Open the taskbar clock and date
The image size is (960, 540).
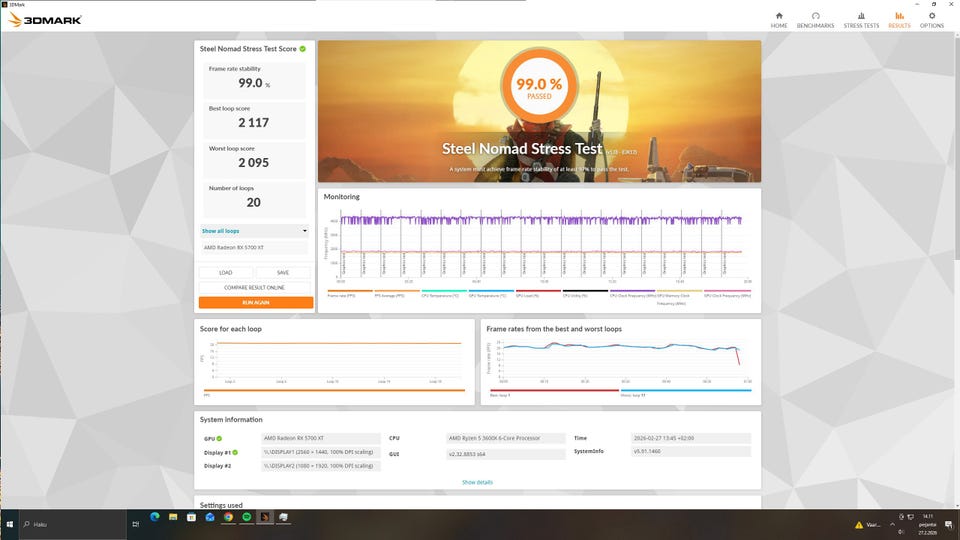[x=927, y=525]
